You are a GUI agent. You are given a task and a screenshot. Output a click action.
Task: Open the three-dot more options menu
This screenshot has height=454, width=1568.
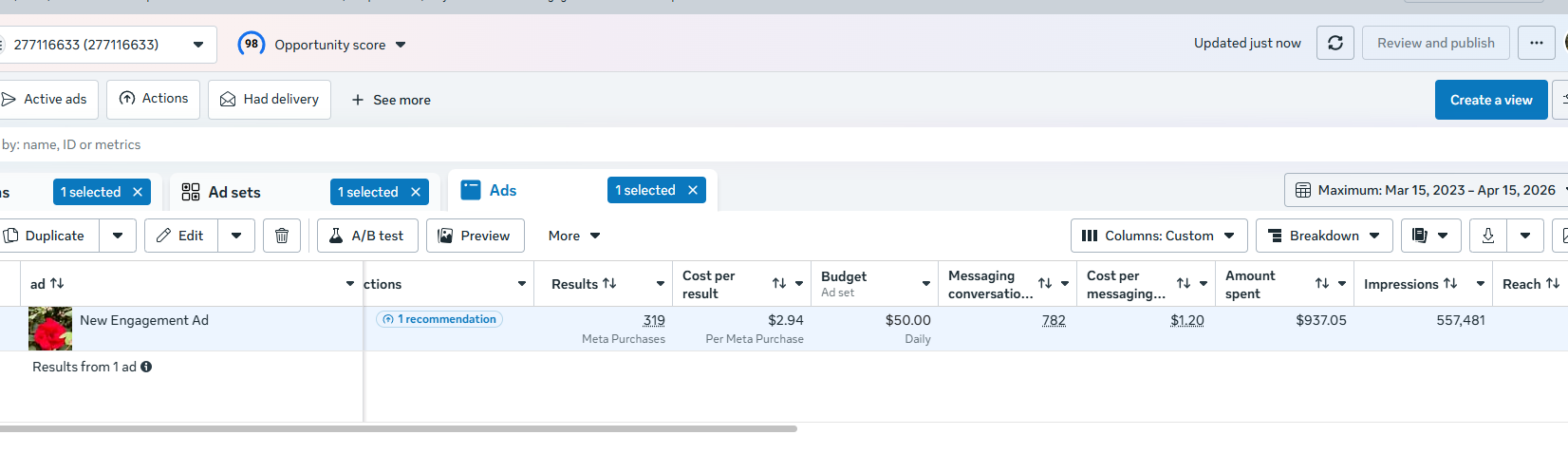coord(1536,43)
